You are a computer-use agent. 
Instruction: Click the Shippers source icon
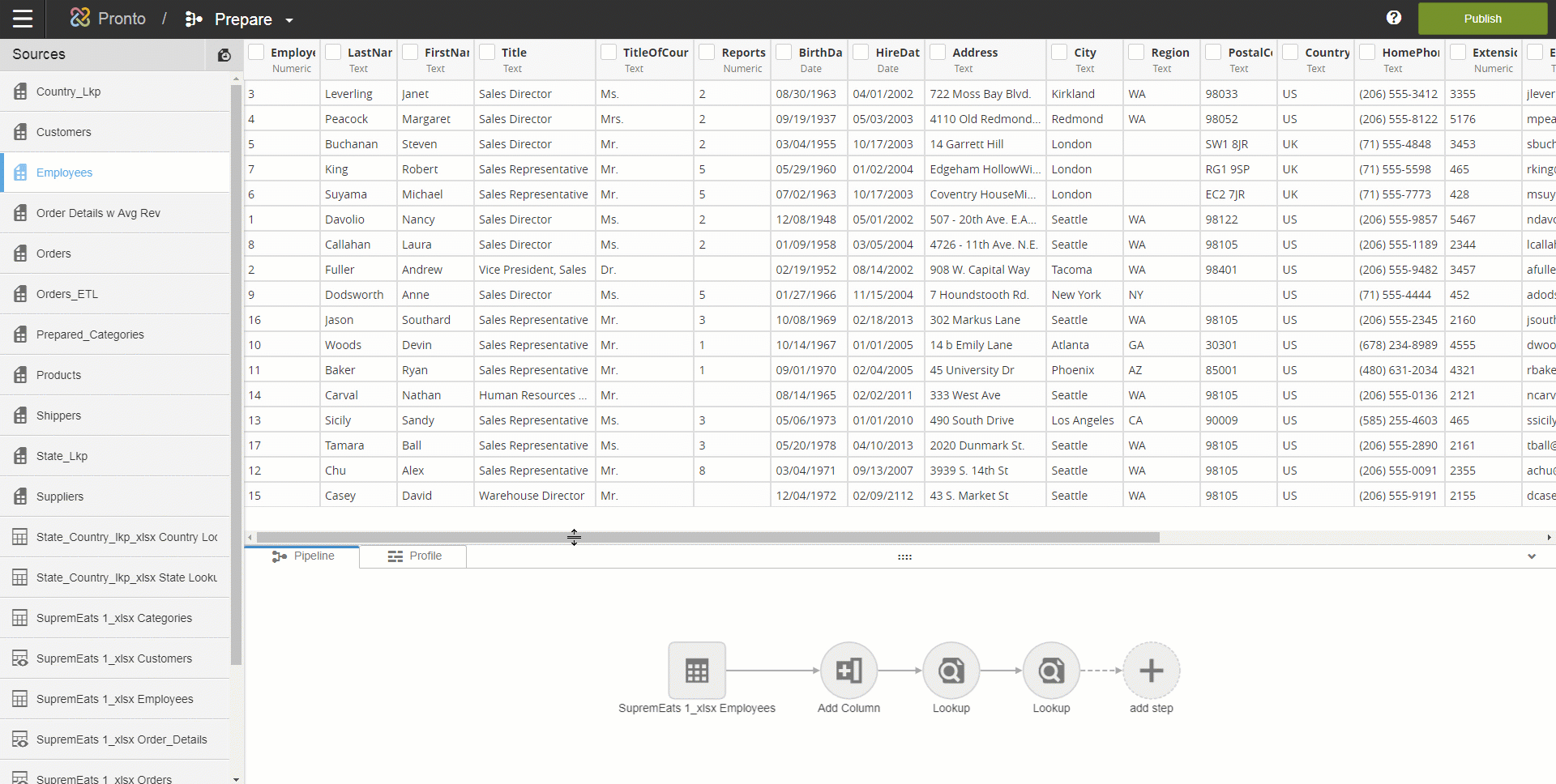pyautogui.click(x=20, y=415)
